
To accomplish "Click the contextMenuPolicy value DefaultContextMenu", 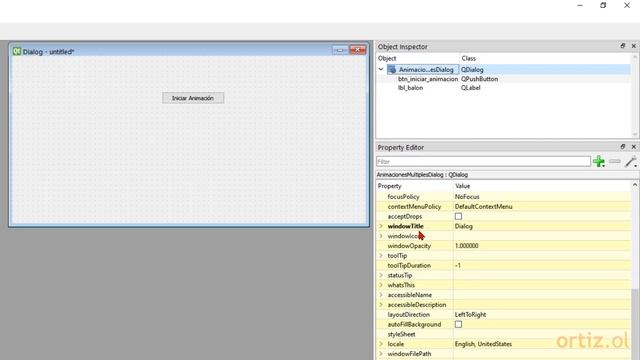I will (483, 206).
